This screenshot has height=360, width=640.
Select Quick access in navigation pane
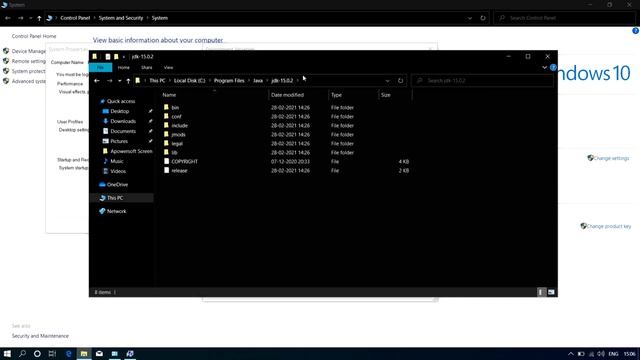[120, 101]
